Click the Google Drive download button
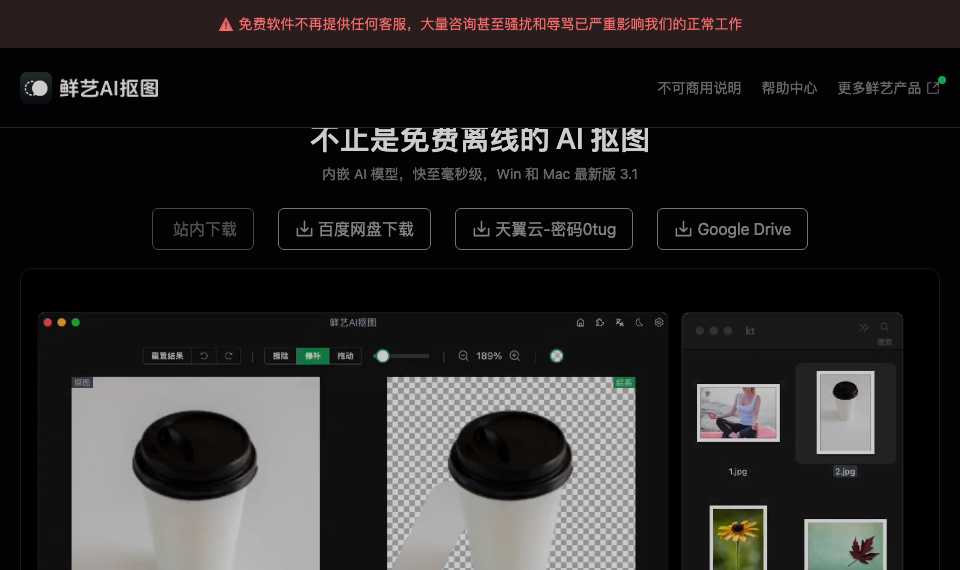Image resolution: width=960 pixels, height=570 pixels. click(x=732, y=229)
